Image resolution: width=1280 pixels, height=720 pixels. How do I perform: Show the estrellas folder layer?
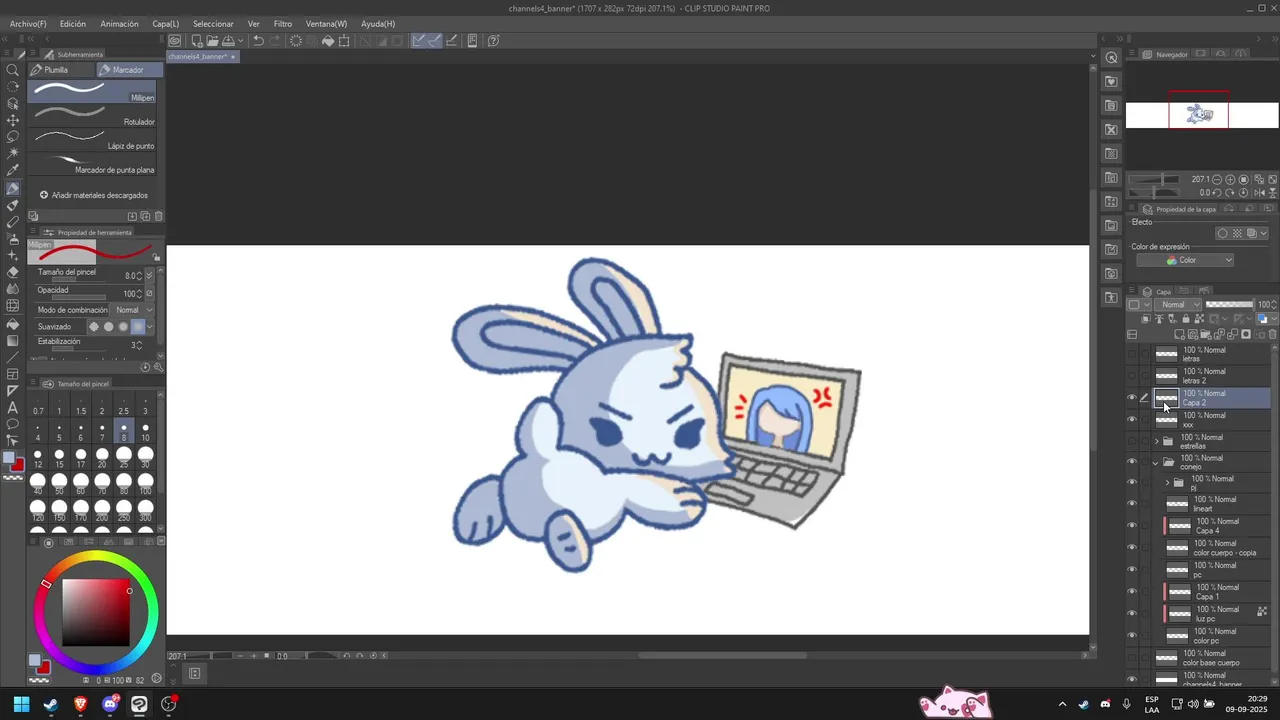(1132, 441)
